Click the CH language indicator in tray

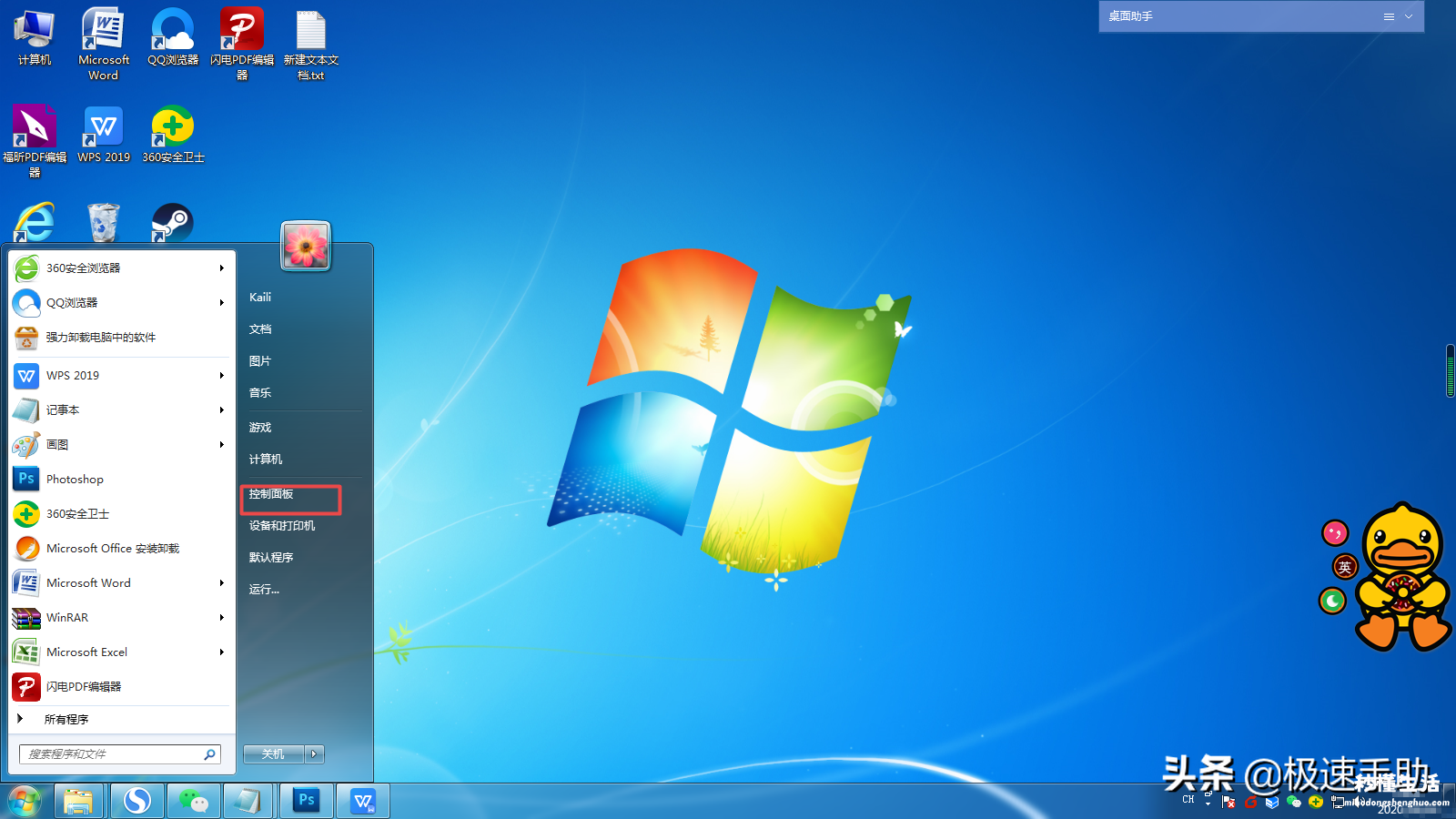[1188, 800]
